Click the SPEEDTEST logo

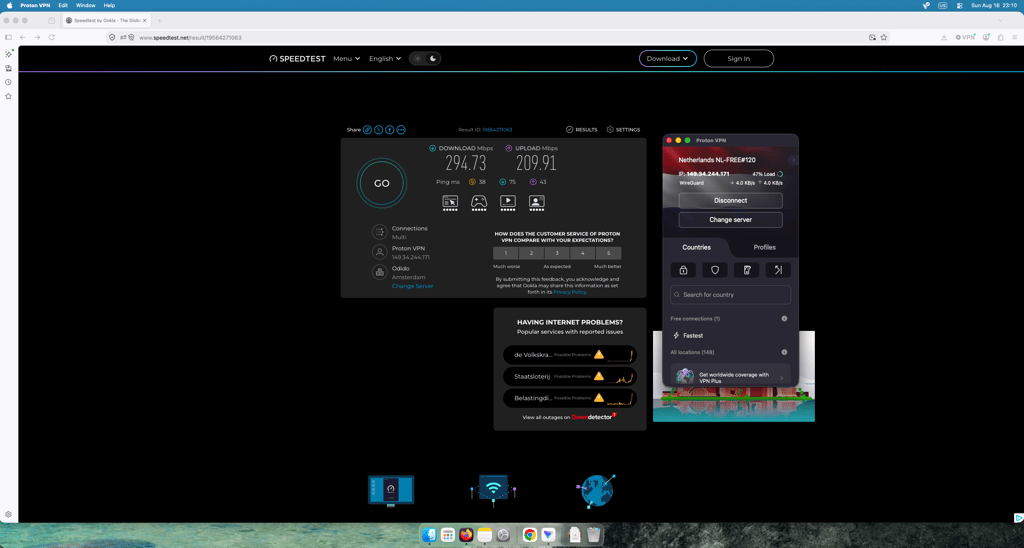pyautogui.click(x=297, y=59)
